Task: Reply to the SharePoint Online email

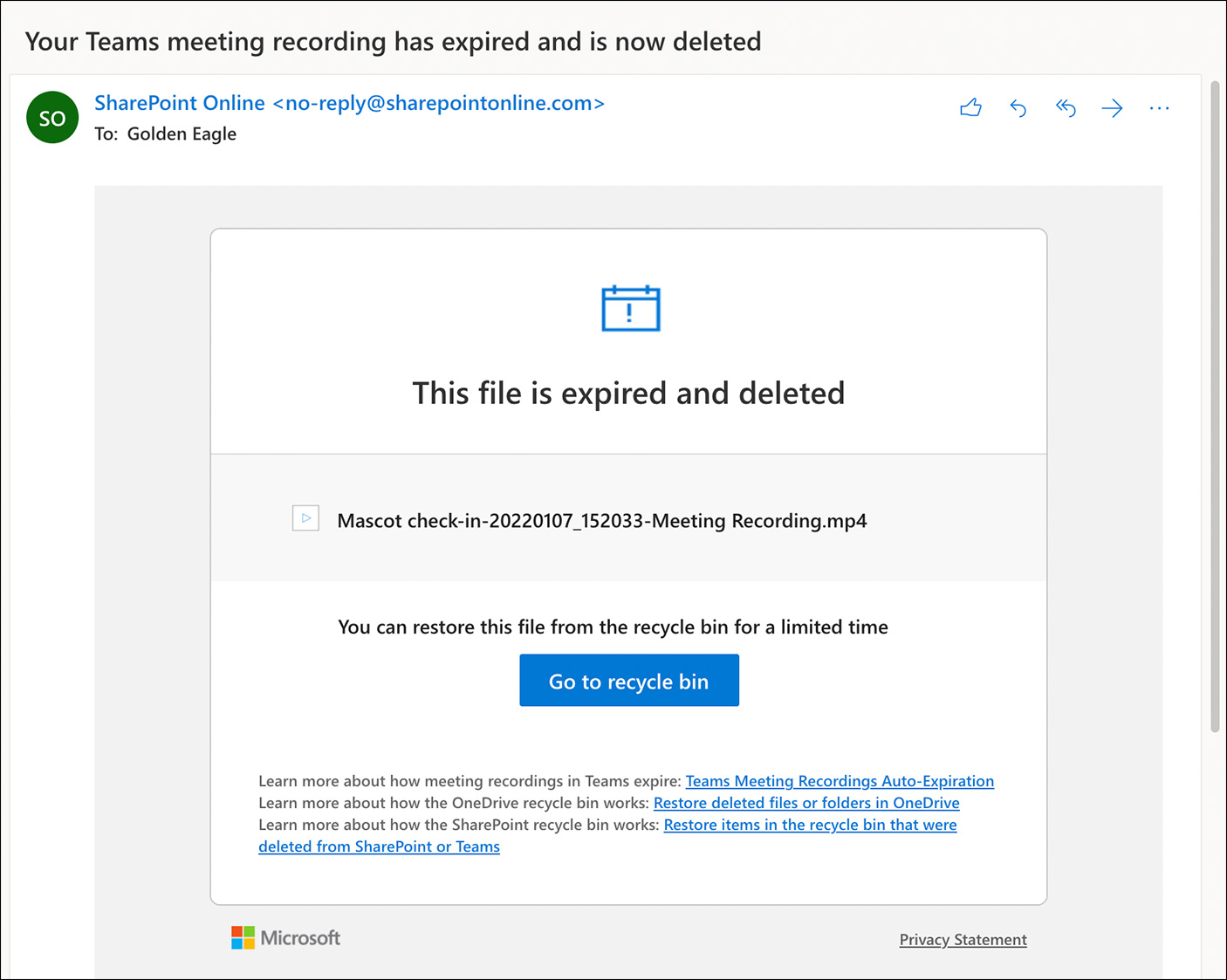Action: [1018, 107]
